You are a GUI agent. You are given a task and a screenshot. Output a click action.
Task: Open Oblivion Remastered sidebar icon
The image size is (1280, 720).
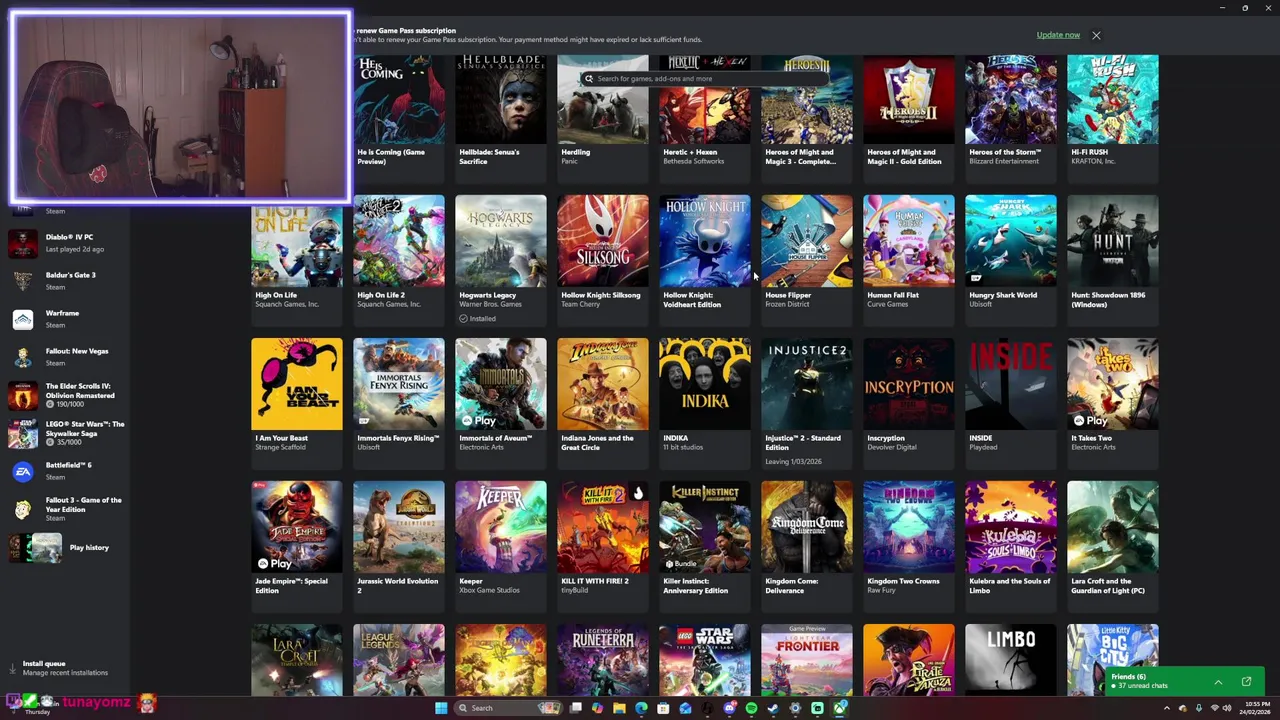pos(23,395)
